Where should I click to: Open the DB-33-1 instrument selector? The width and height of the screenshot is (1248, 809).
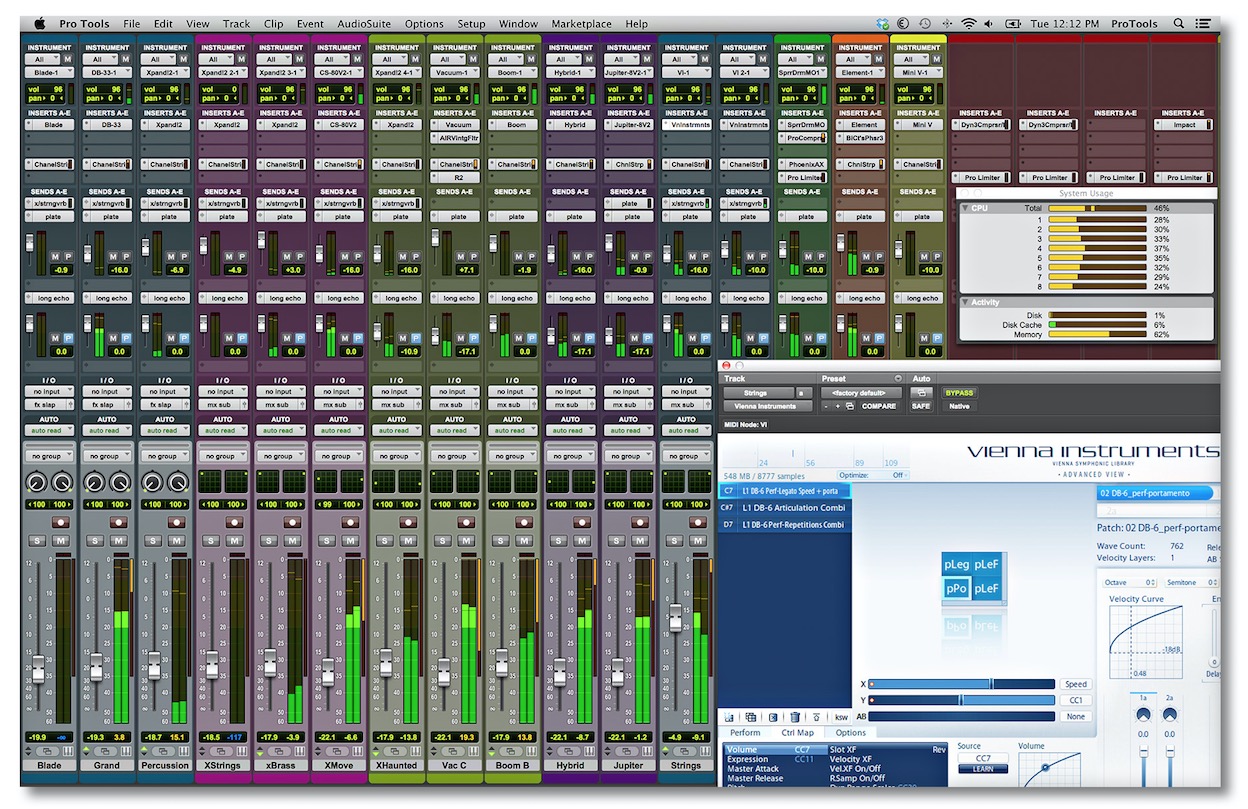pos(107,72)
